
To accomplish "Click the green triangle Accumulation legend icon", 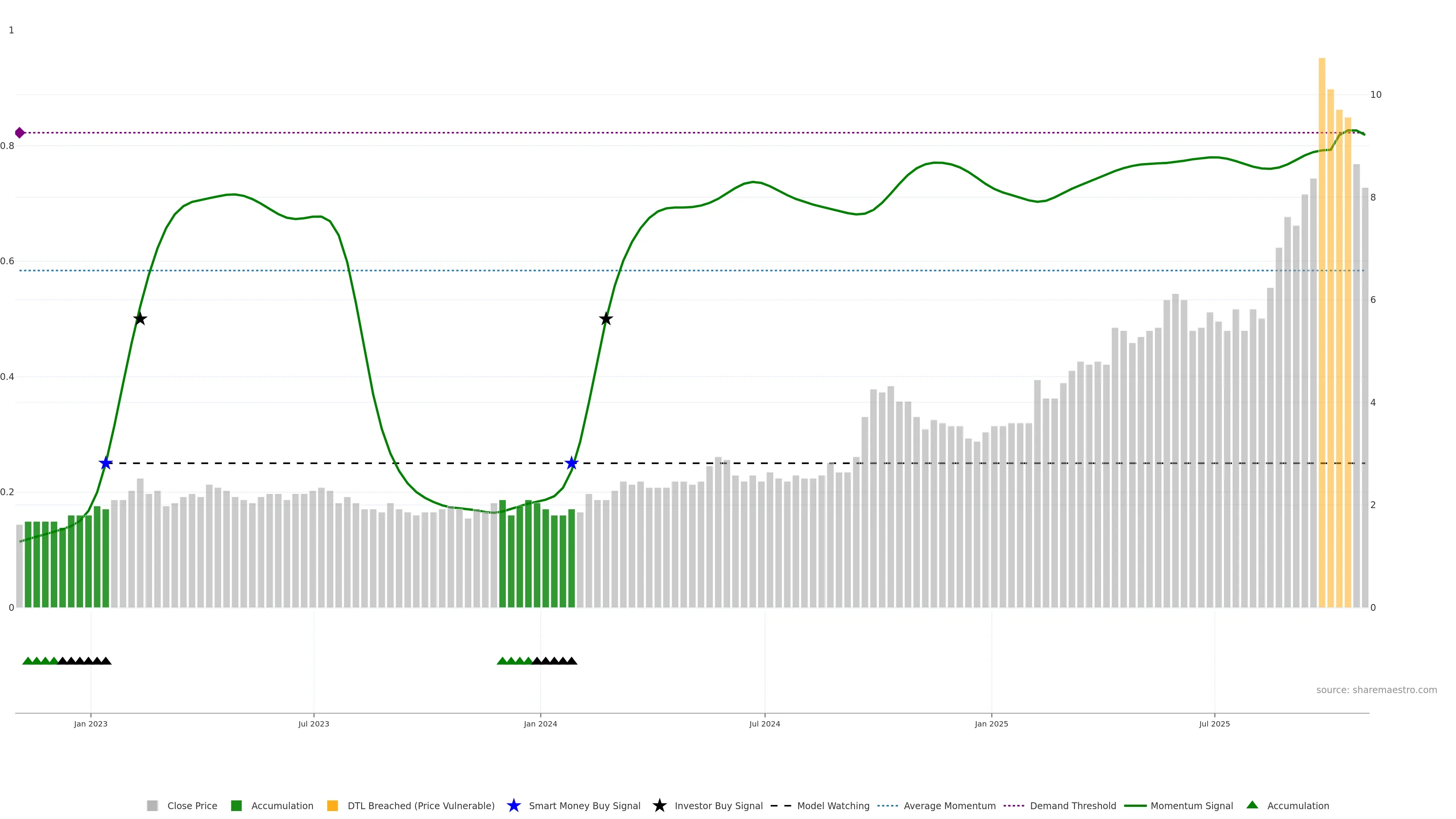I will point(1252,805).
